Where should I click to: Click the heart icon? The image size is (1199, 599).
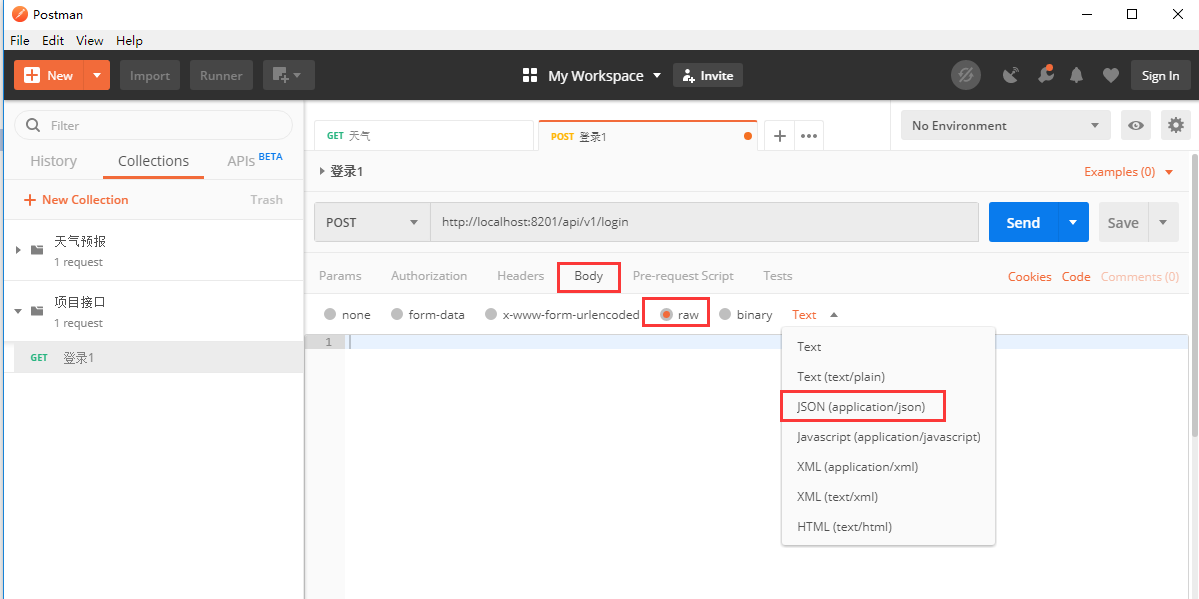pos(1110,75)
